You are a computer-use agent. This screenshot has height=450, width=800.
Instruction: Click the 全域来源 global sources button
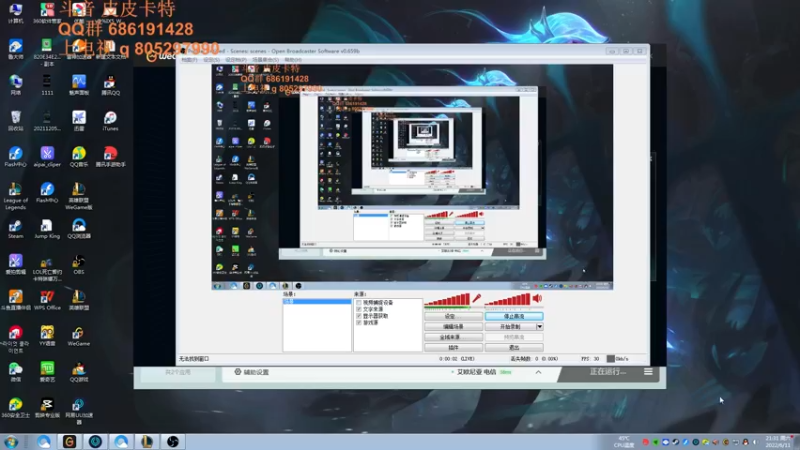[453, 337]
